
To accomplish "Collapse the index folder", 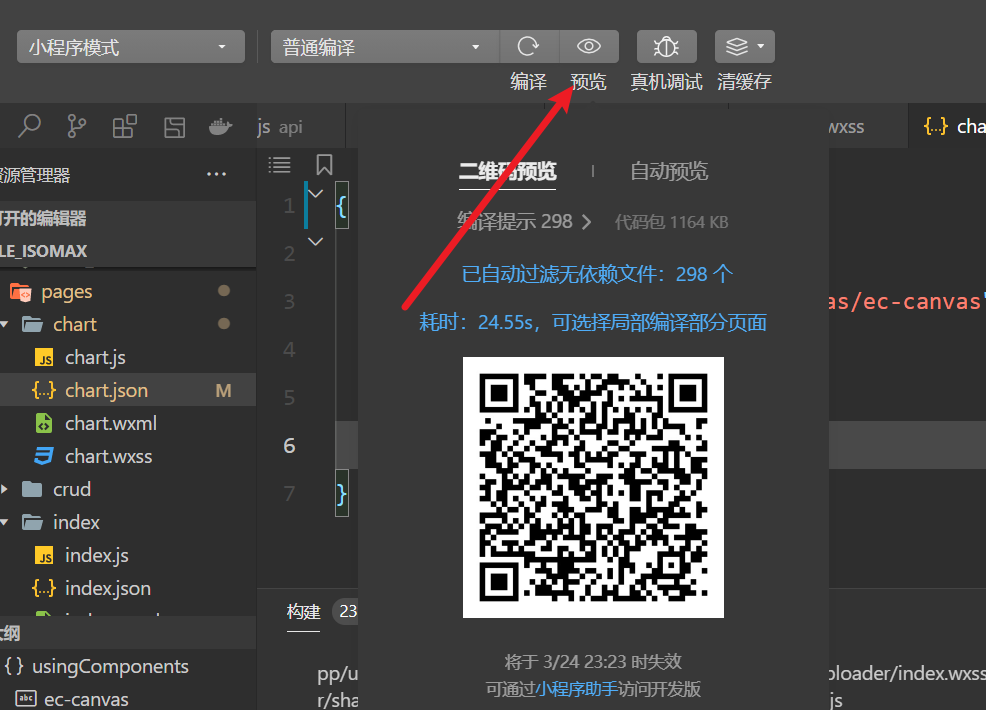I will [5, 522].
